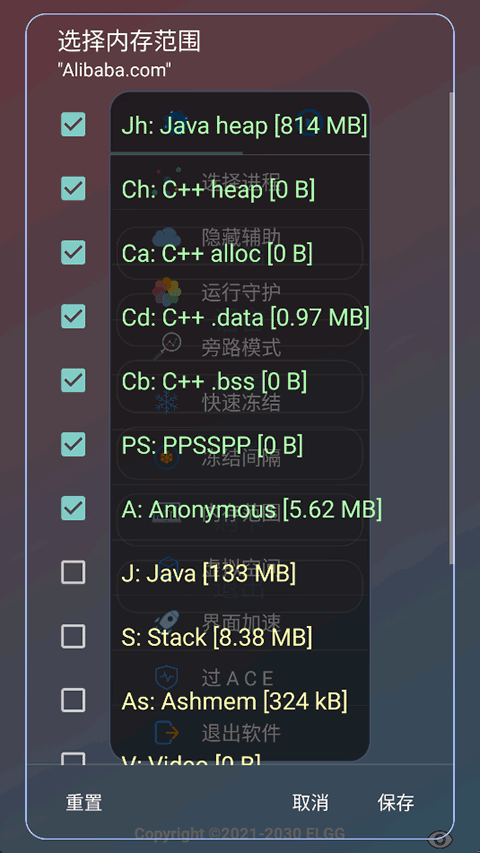Click the 取消 cancel button
The height and width of the screenshot is (853, 480).
[x=310, y=802]
